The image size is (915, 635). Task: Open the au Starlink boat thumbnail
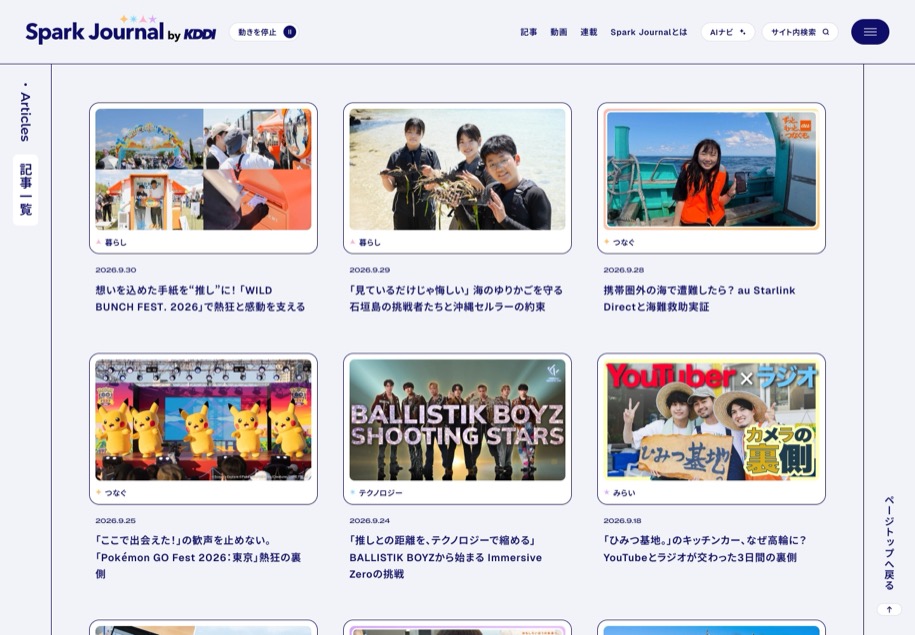[711, 169]
